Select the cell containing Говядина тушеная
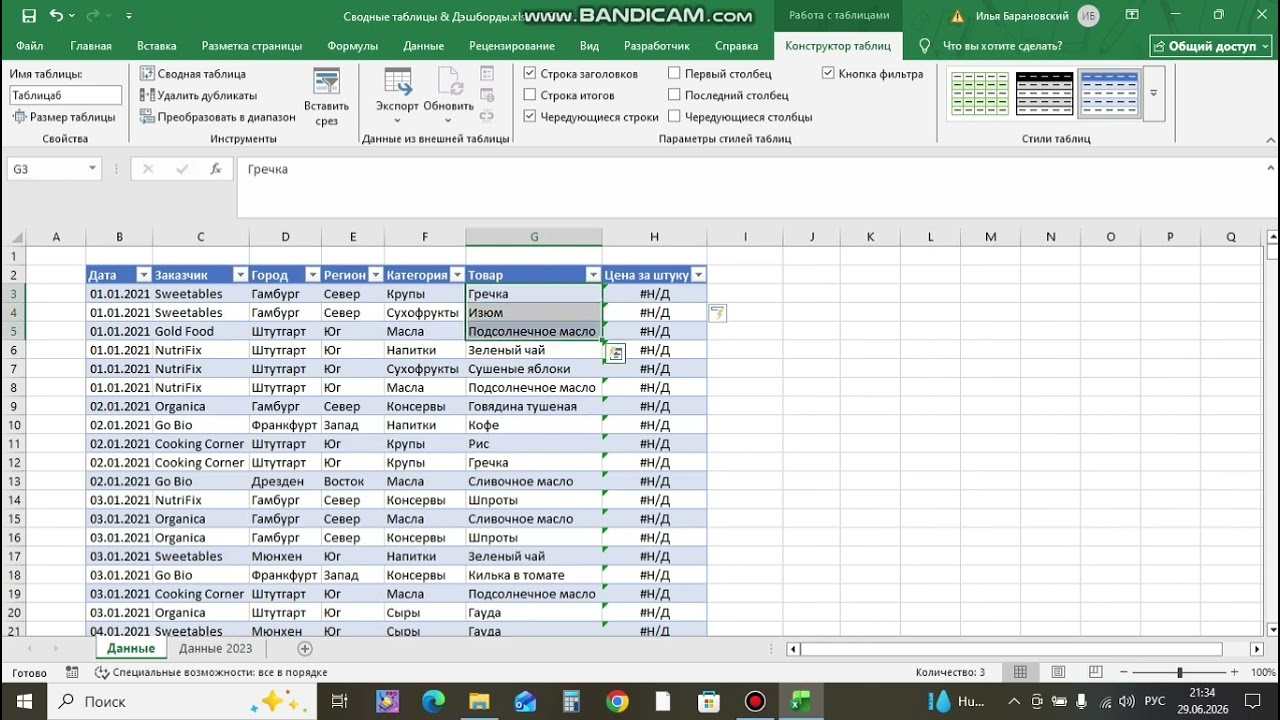 (x=534, y=407)
